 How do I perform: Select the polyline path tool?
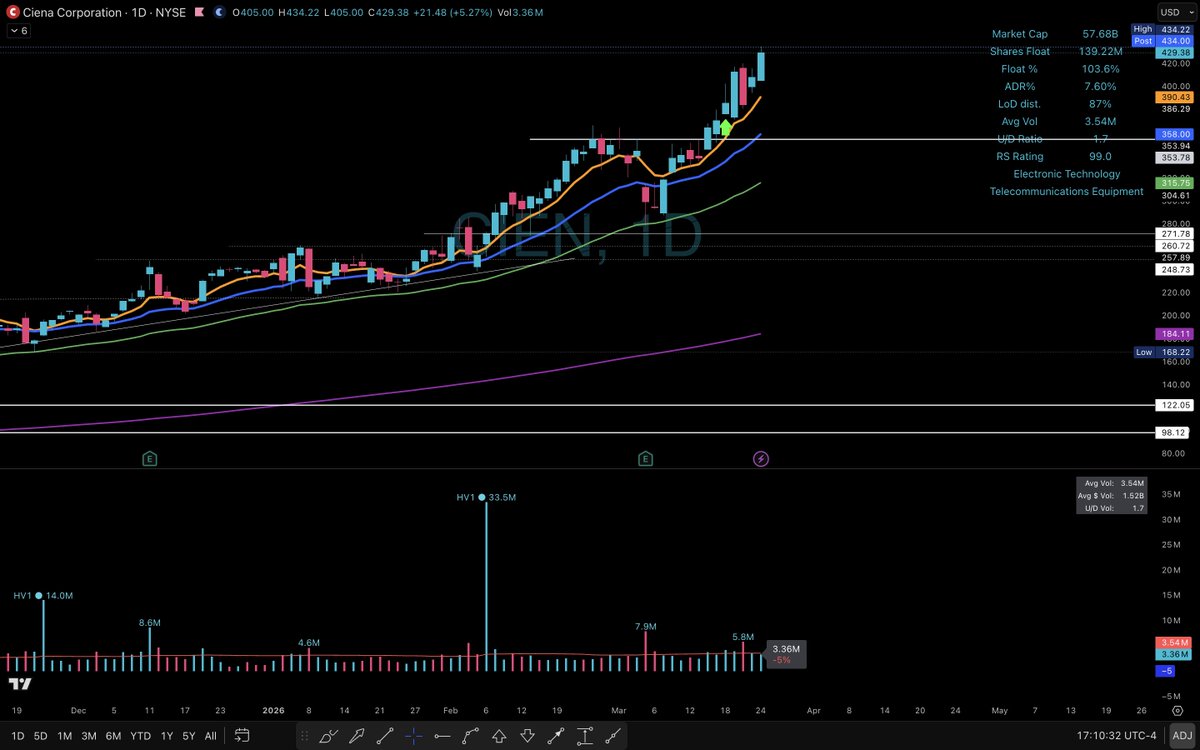[x=470, y=736]
